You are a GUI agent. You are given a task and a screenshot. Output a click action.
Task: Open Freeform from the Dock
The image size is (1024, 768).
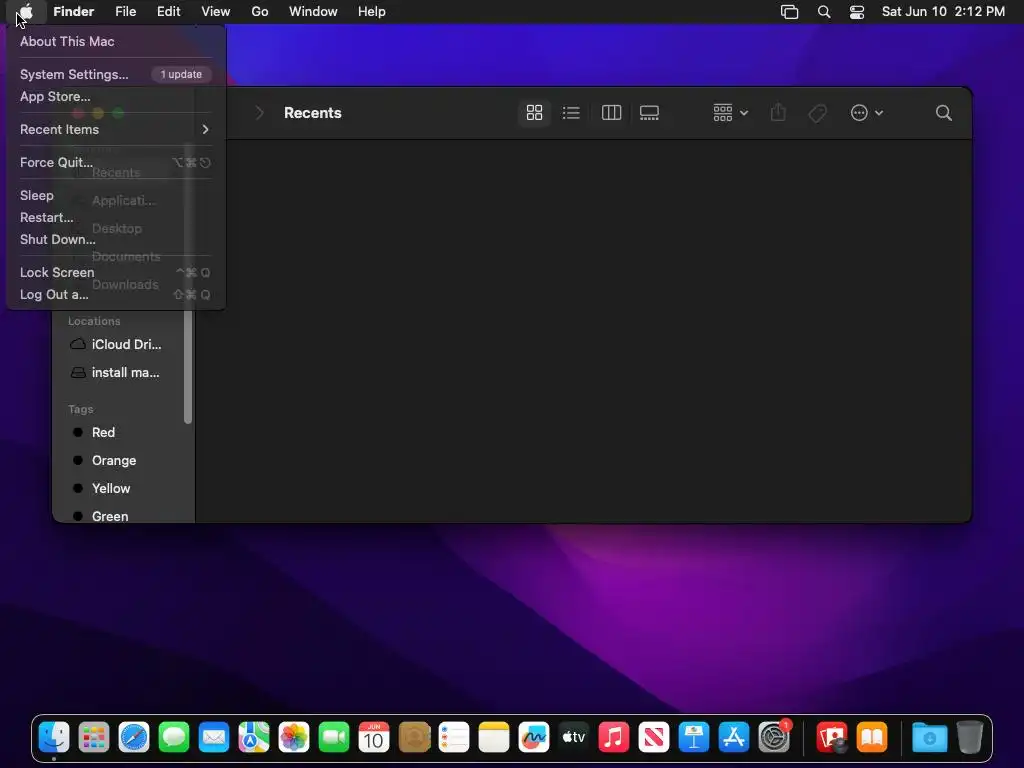[x=534, y=738]
